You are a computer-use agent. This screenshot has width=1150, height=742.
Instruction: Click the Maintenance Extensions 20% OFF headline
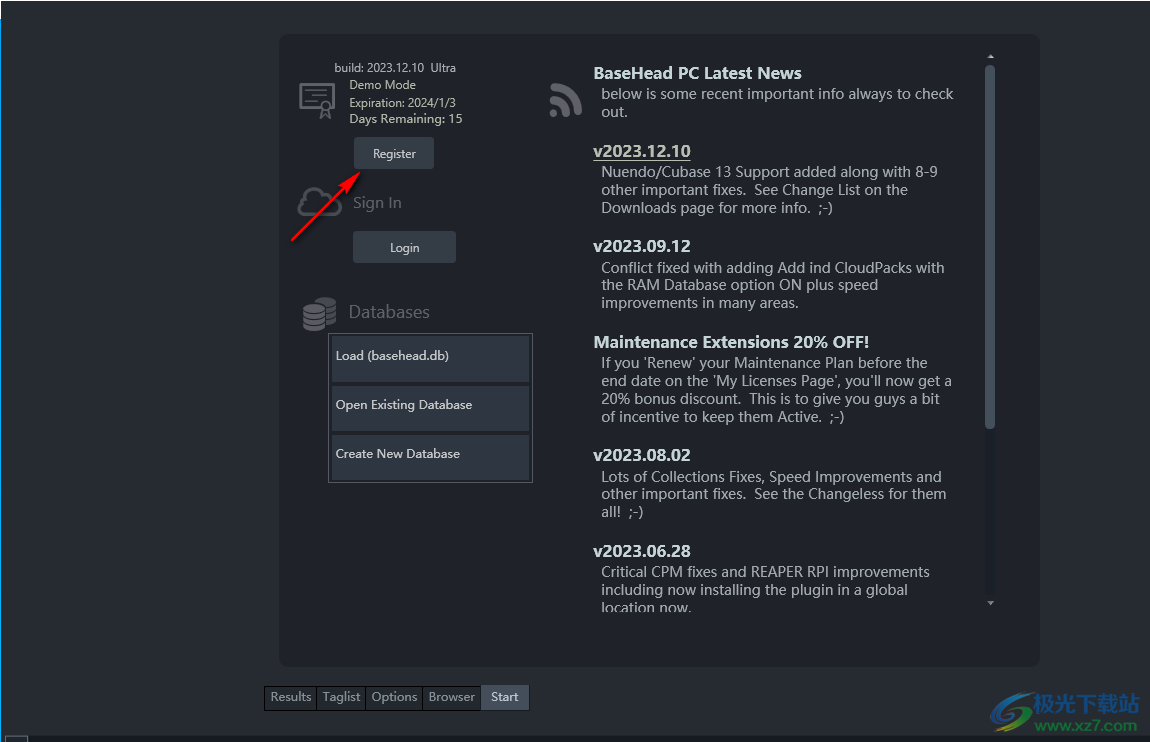coord(731,342)
